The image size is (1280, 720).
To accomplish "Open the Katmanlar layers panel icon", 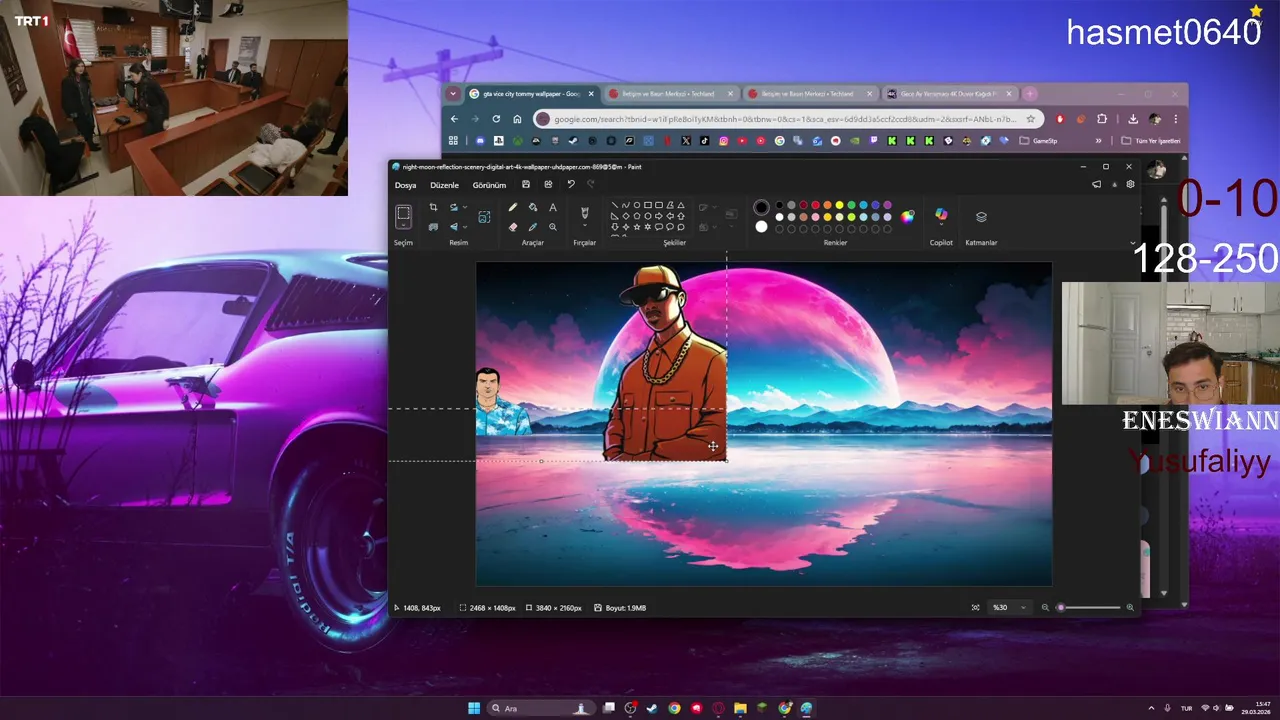I will tap(981, 216).
